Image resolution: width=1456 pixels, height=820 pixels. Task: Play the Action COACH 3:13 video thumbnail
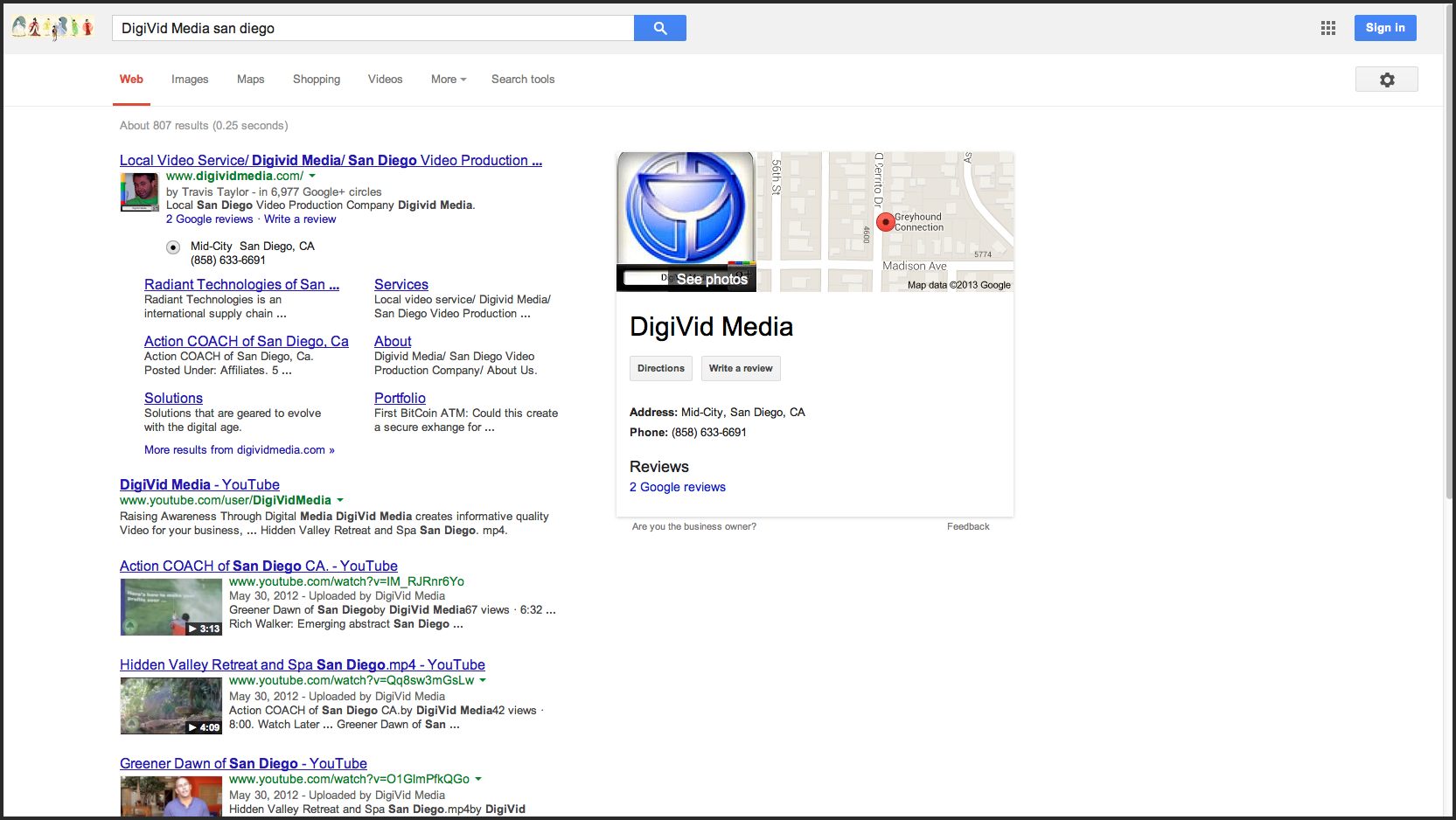point(171,608)
